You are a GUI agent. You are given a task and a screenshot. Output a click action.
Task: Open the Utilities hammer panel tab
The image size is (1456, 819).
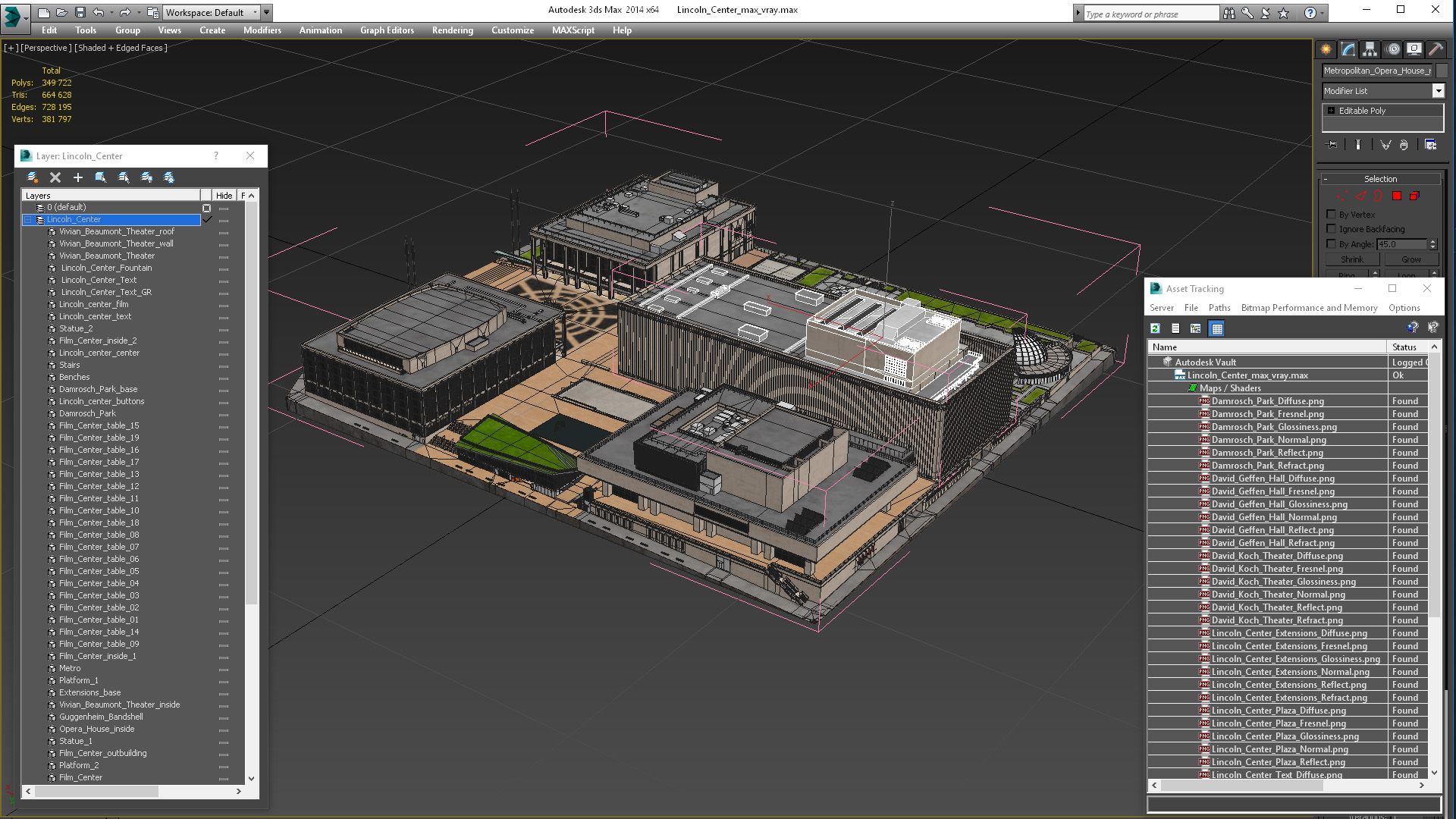click(1436, 49)
